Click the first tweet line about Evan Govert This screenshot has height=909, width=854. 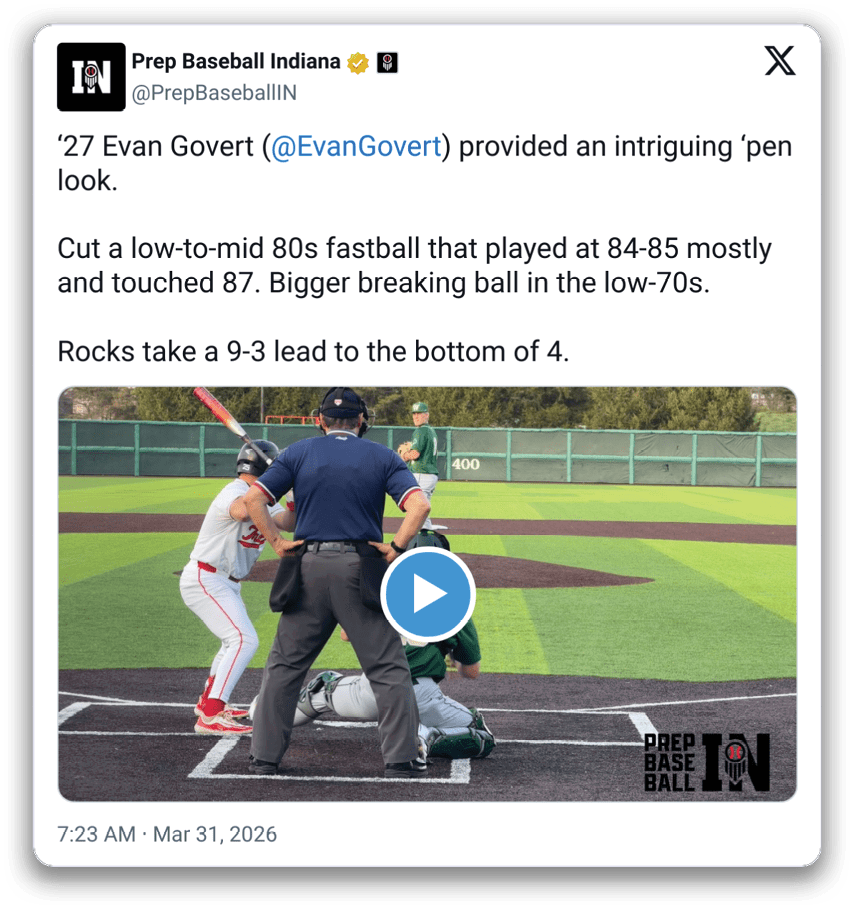coord(424,163)
